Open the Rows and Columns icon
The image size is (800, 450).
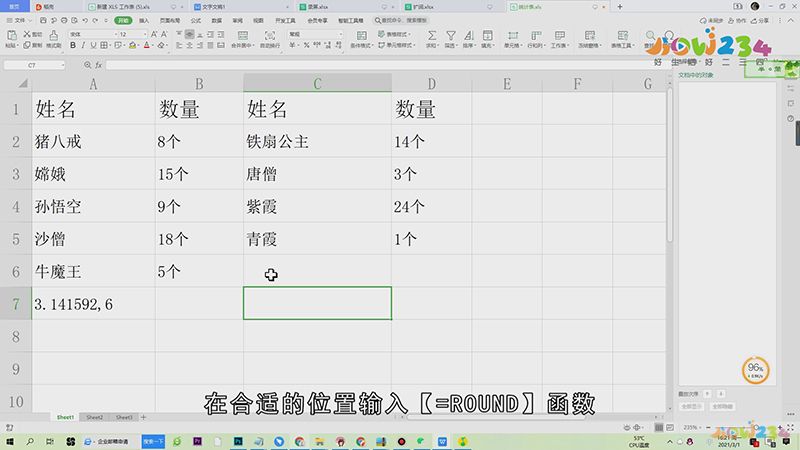coord(536,36)
